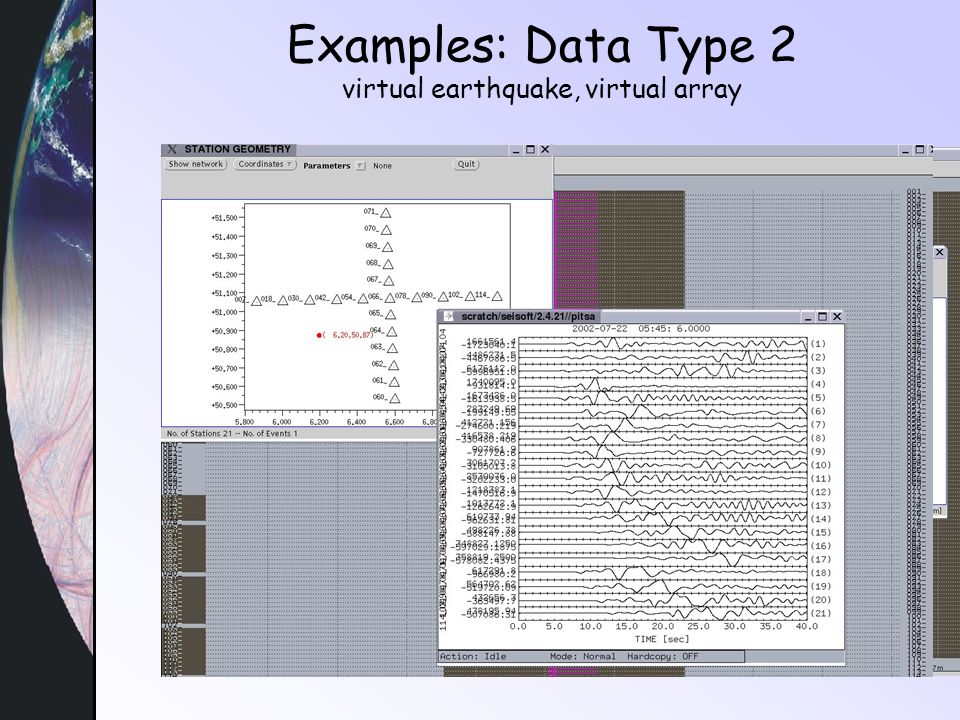Select station triangle 054

click(x=363, y=298)
